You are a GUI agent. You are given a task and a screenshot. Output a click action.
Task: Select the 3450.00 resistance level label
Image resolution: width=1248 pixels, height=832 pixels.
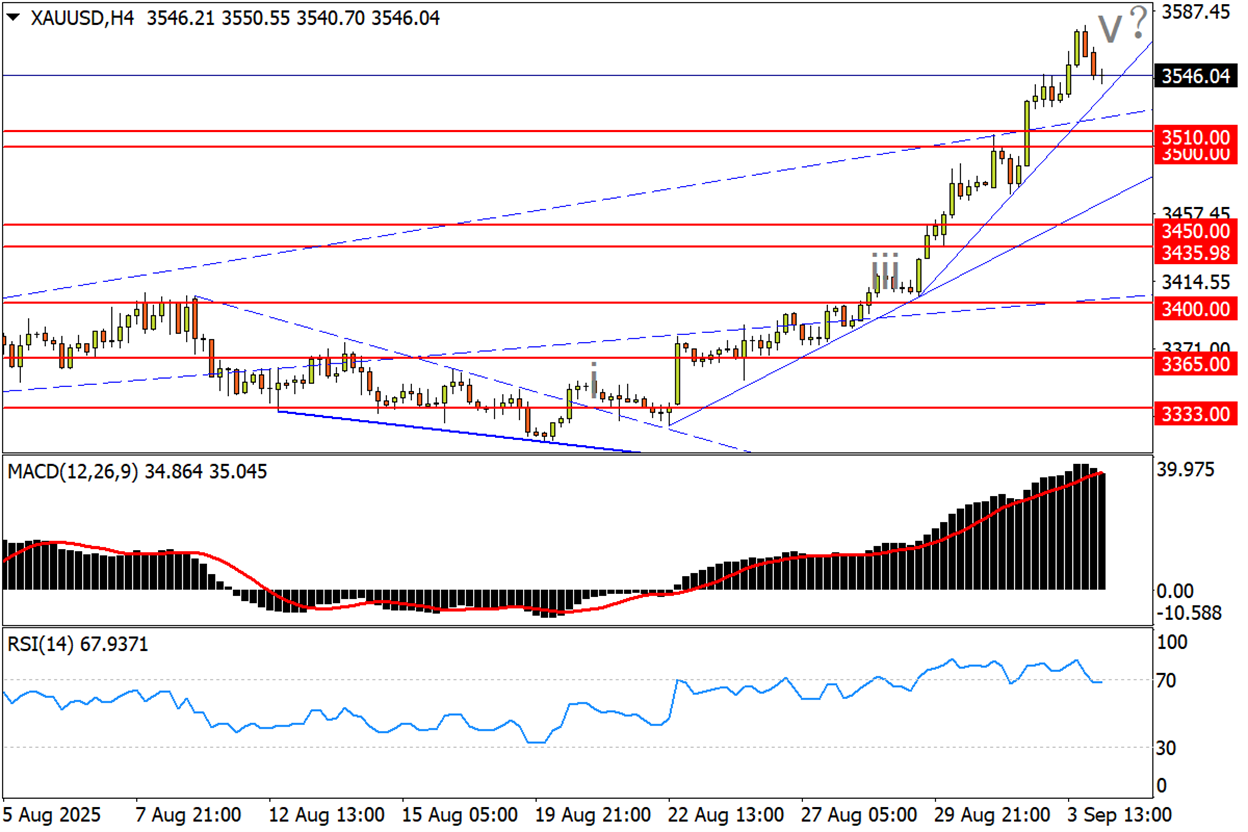pos(1195,230)
